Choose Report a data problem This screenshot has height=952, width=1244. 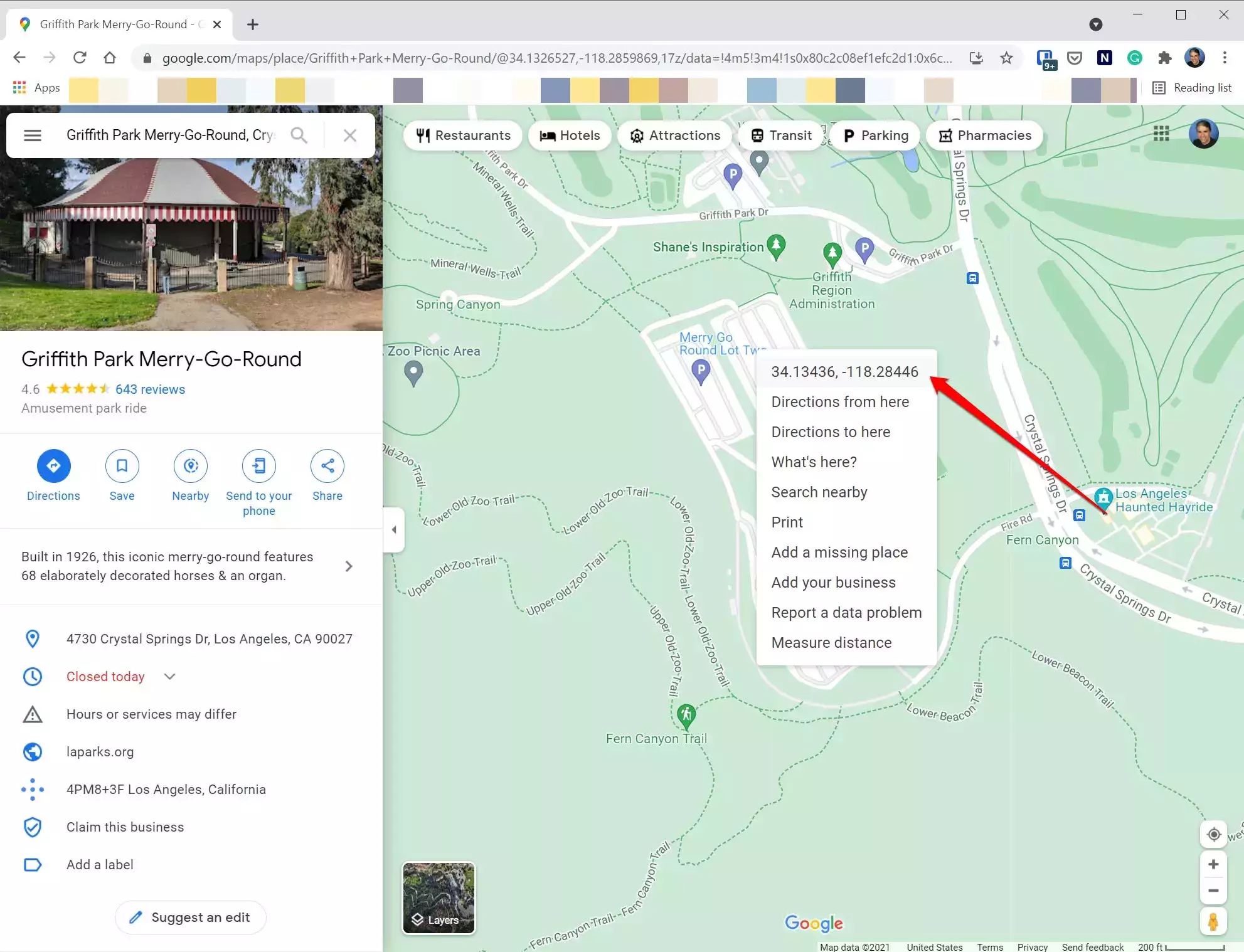[846, 612]
